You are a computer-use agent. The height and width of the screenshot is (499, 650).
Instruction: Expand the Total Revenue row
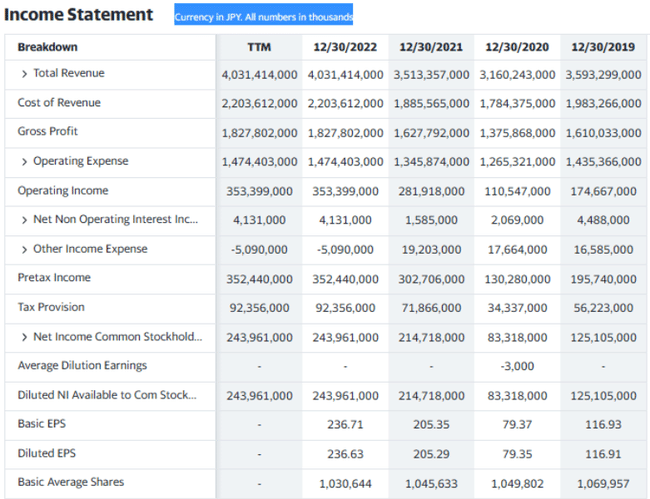coord(25,74)
